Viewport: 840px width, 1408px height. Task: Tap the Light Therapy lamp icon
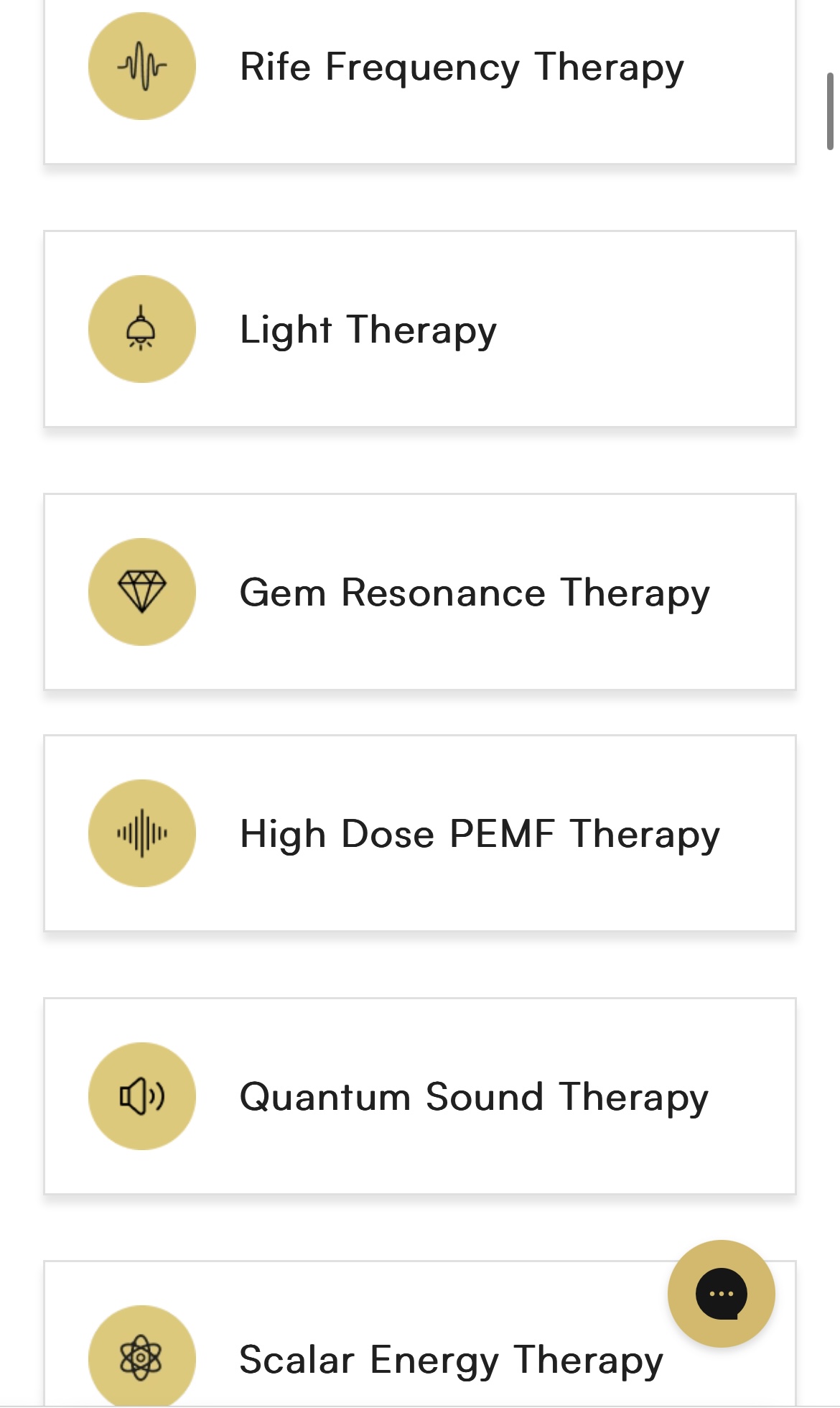(x=142, y=329)
